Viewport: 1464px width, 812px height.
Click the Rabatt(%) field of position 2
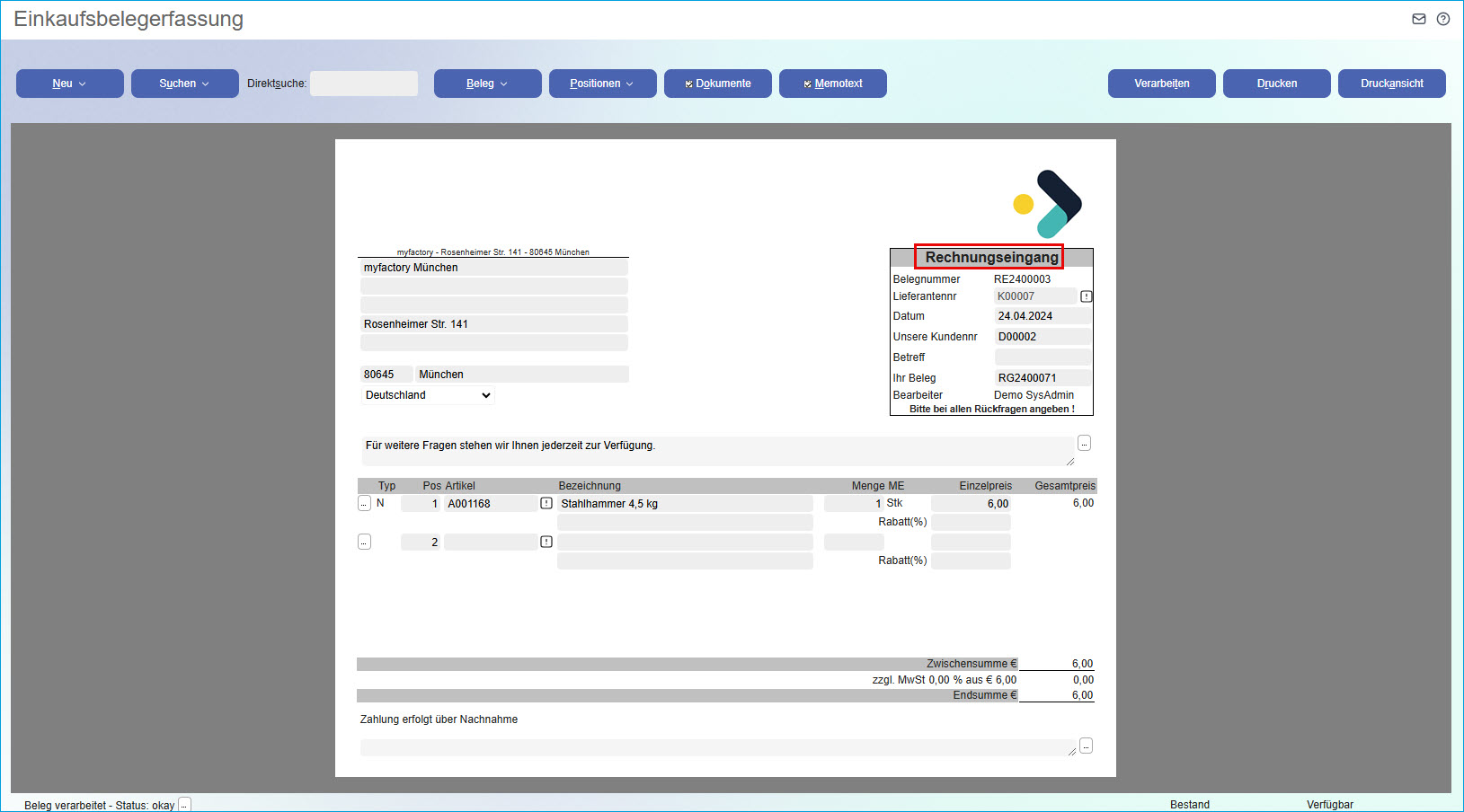tap(971, 560)
